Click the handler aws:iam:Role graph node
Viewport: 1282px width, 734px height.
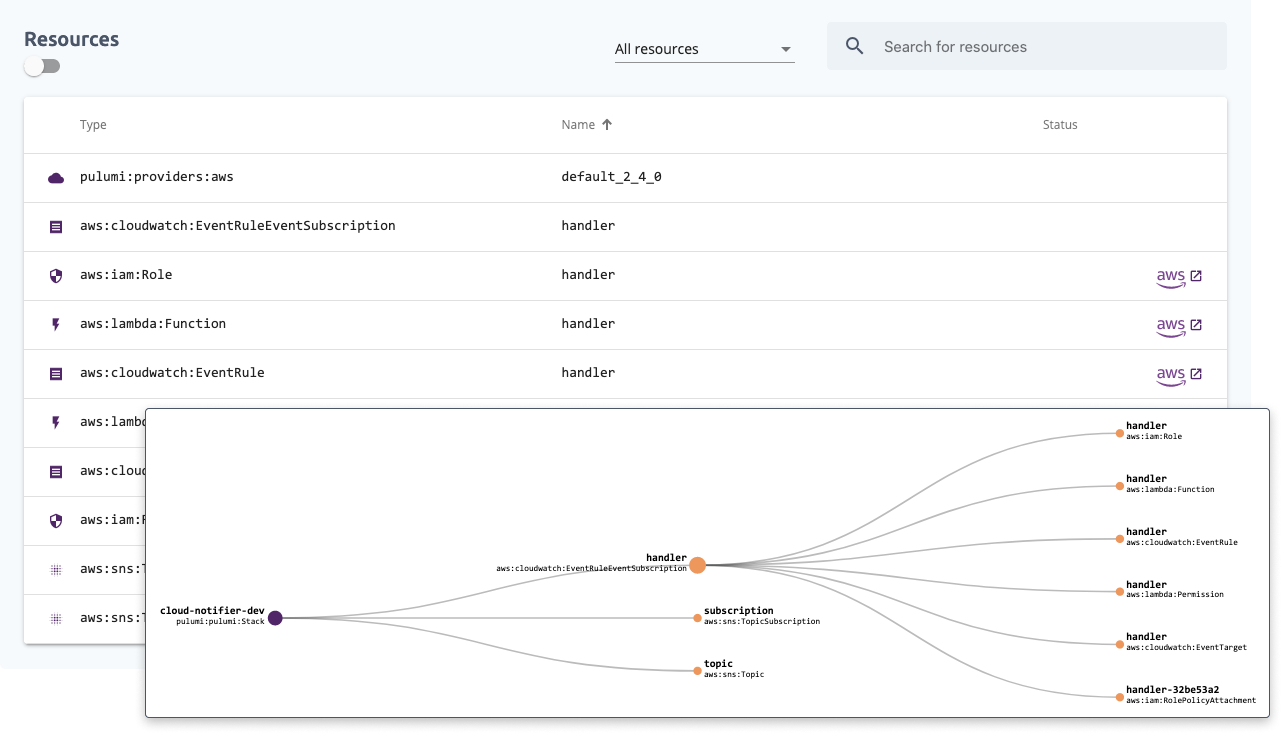pos(1120,433)
